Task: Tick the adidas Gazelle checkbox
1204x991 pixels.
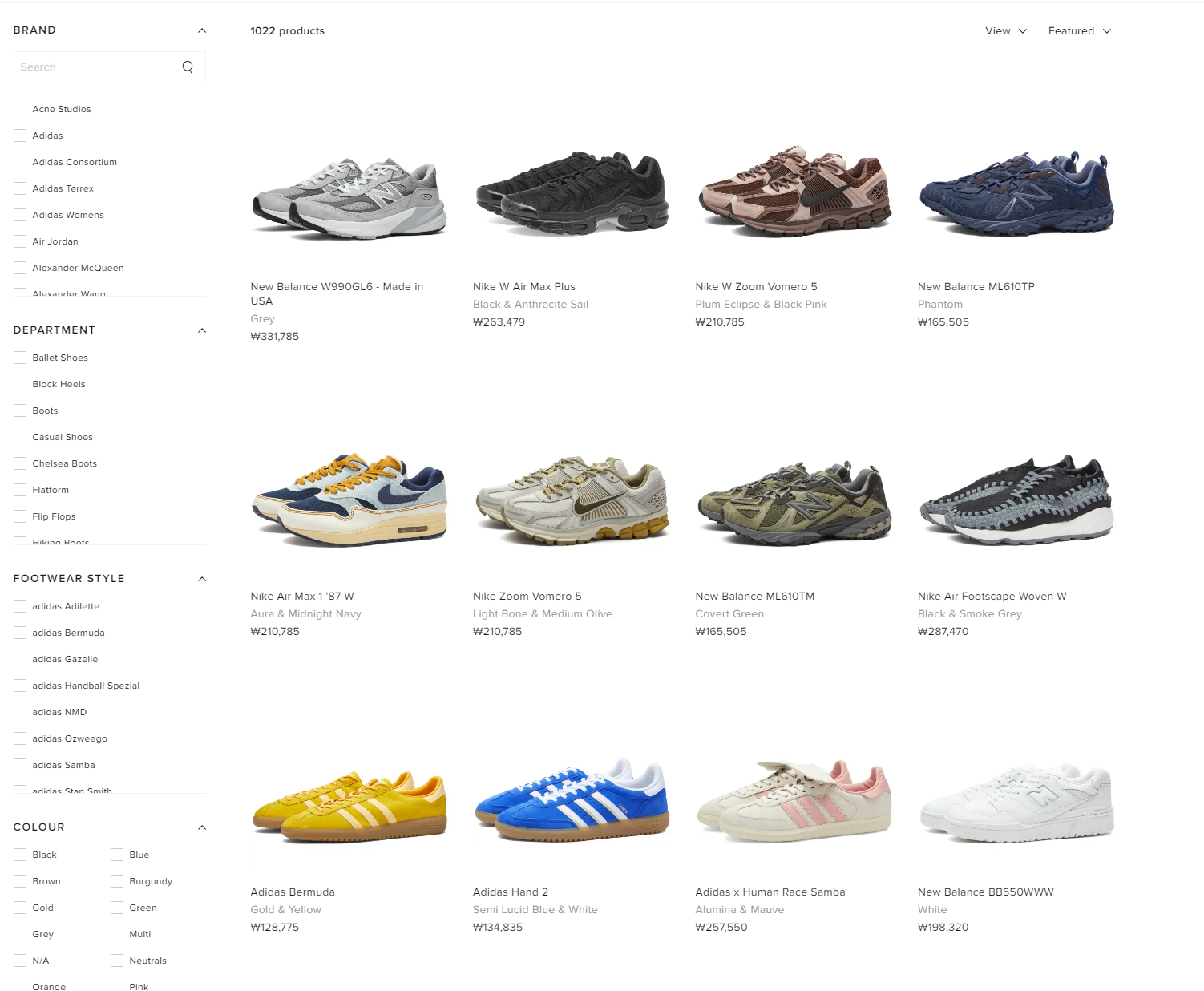Action: click(x=20, y=659)
